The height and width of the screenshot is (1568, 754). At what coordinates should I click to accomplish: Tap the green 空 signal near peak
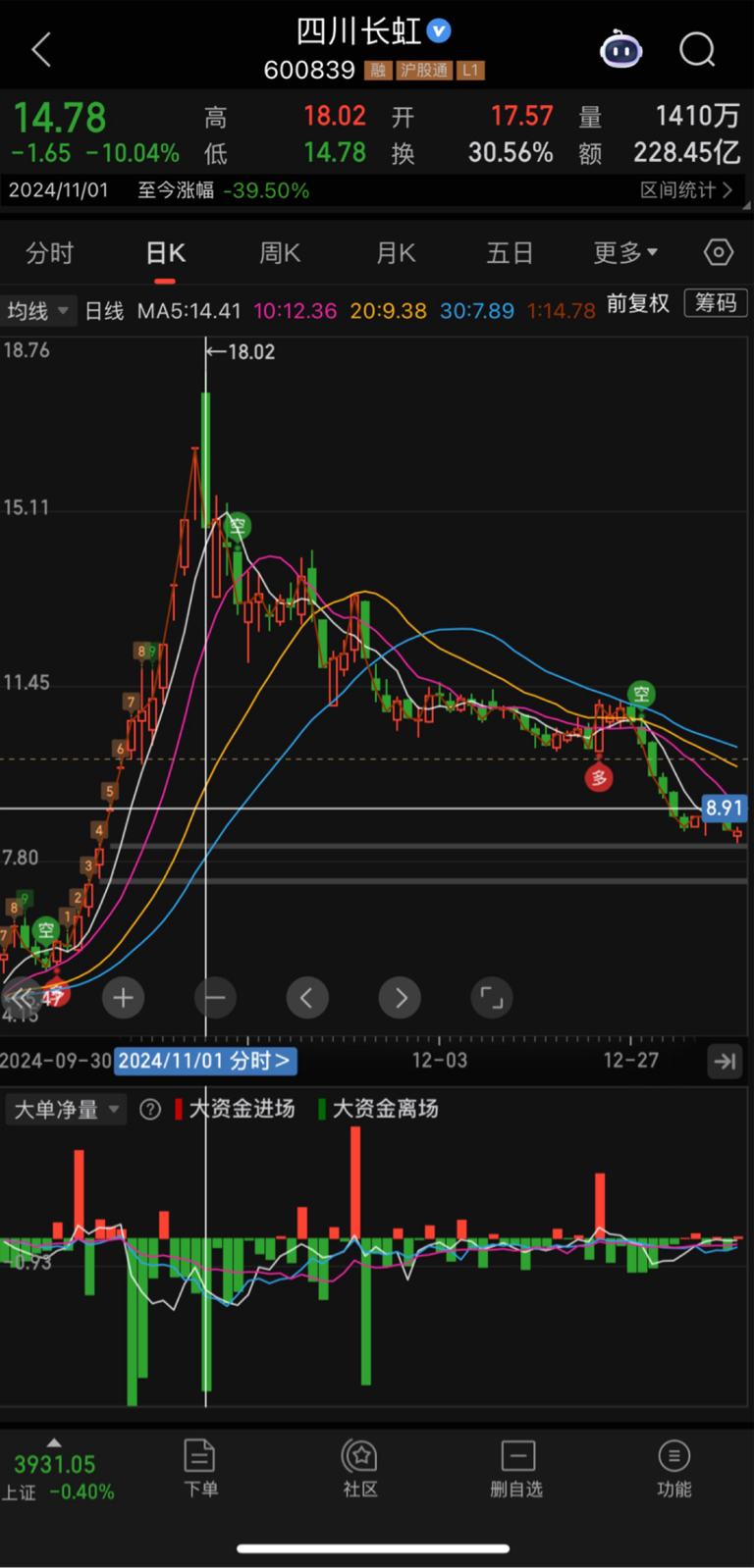click(x=238, y=527)
